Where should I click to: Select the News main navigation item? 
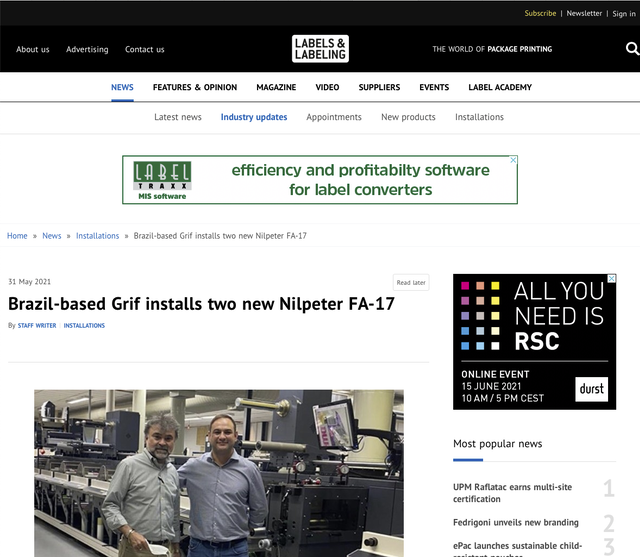(122, 87)
